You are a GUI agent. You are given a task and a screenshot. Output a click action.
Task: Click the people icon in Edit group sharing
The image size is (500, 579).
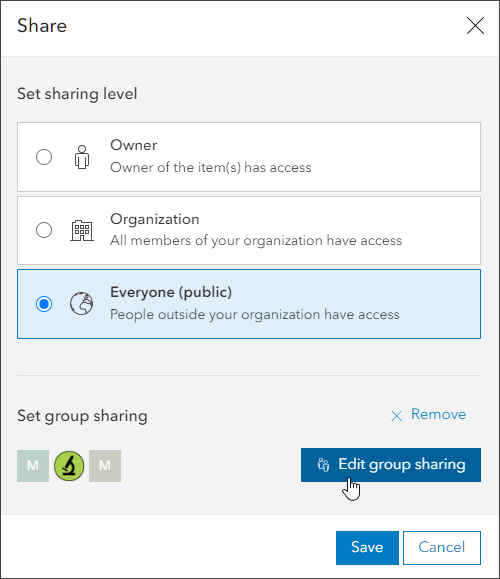[323, 465]
